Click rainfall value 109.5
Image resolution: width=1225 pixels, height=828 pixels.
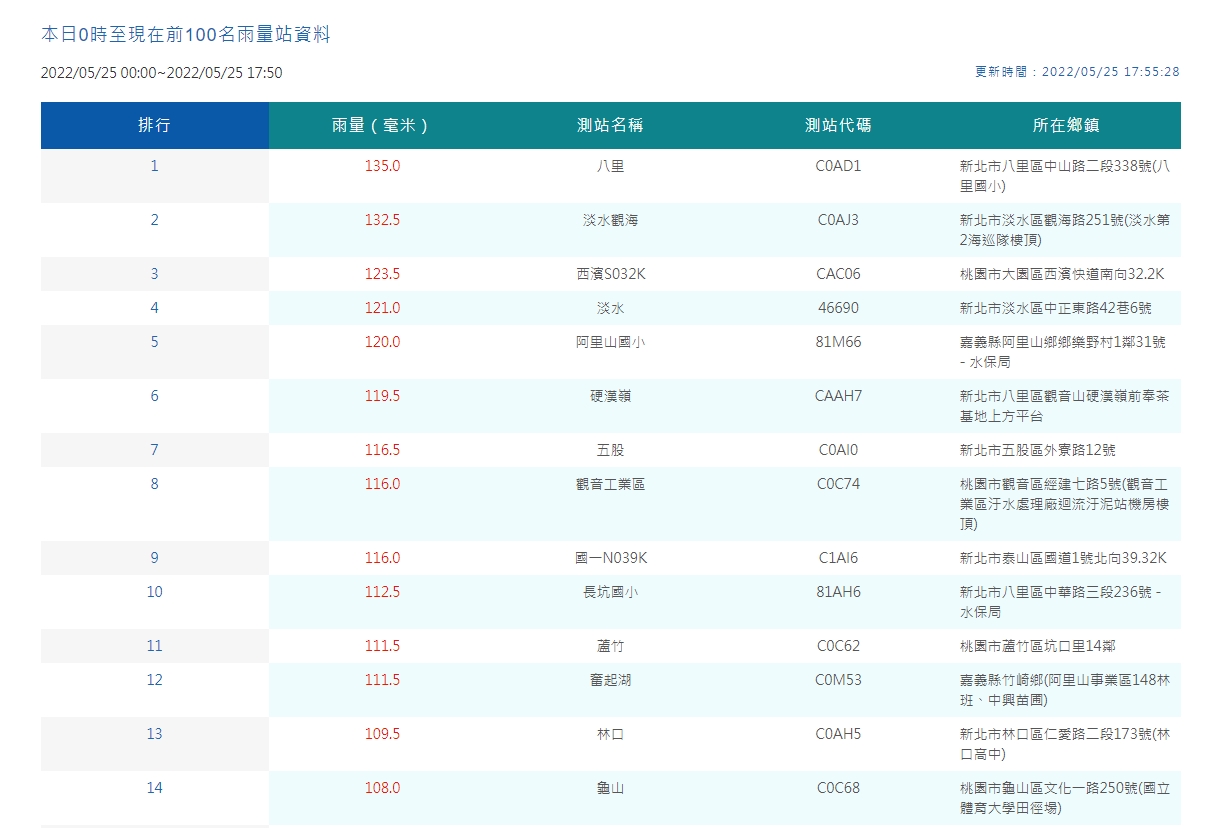[x=382, y=734]
